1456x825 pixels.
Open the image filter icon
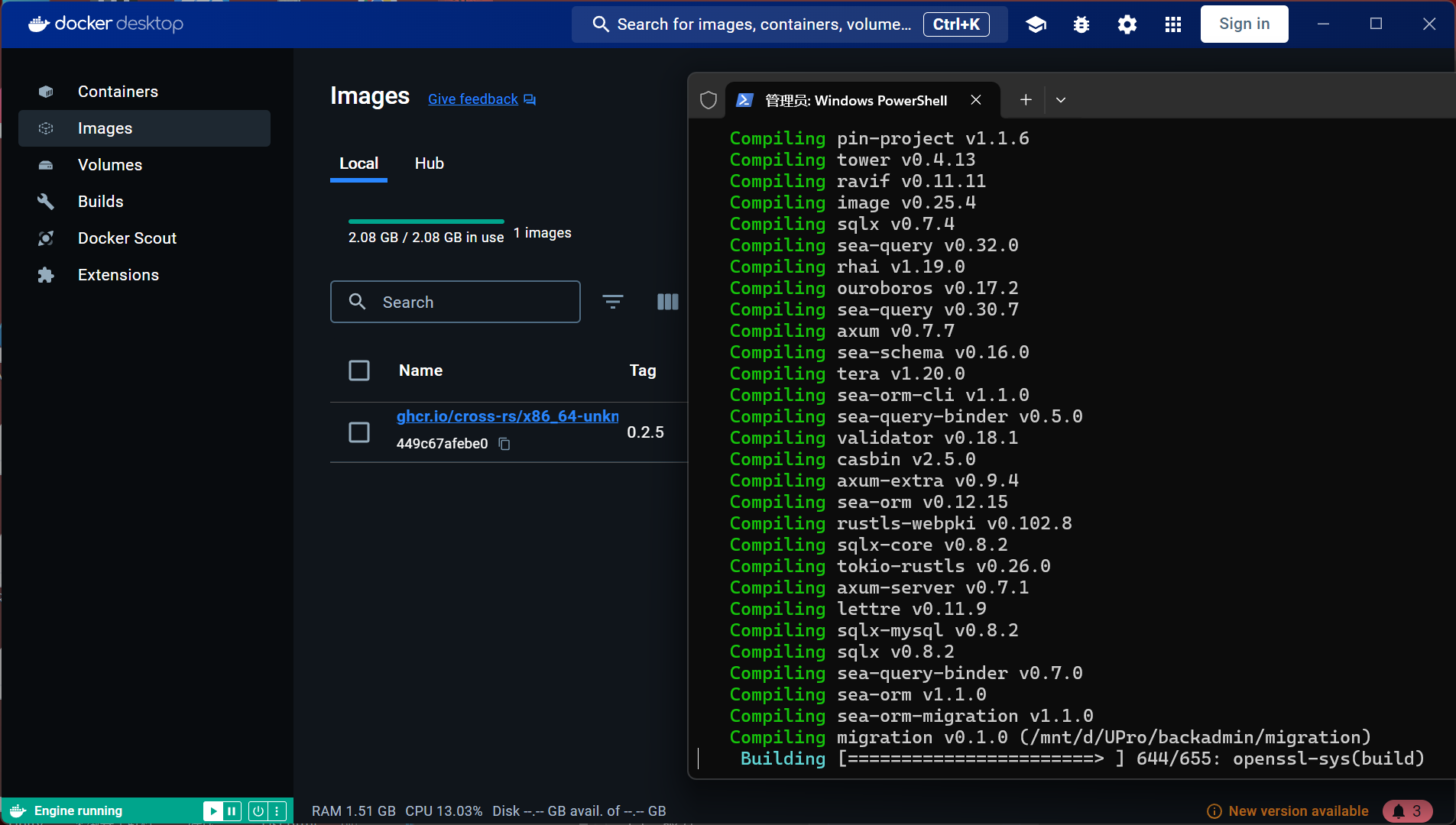click(613, 302)
